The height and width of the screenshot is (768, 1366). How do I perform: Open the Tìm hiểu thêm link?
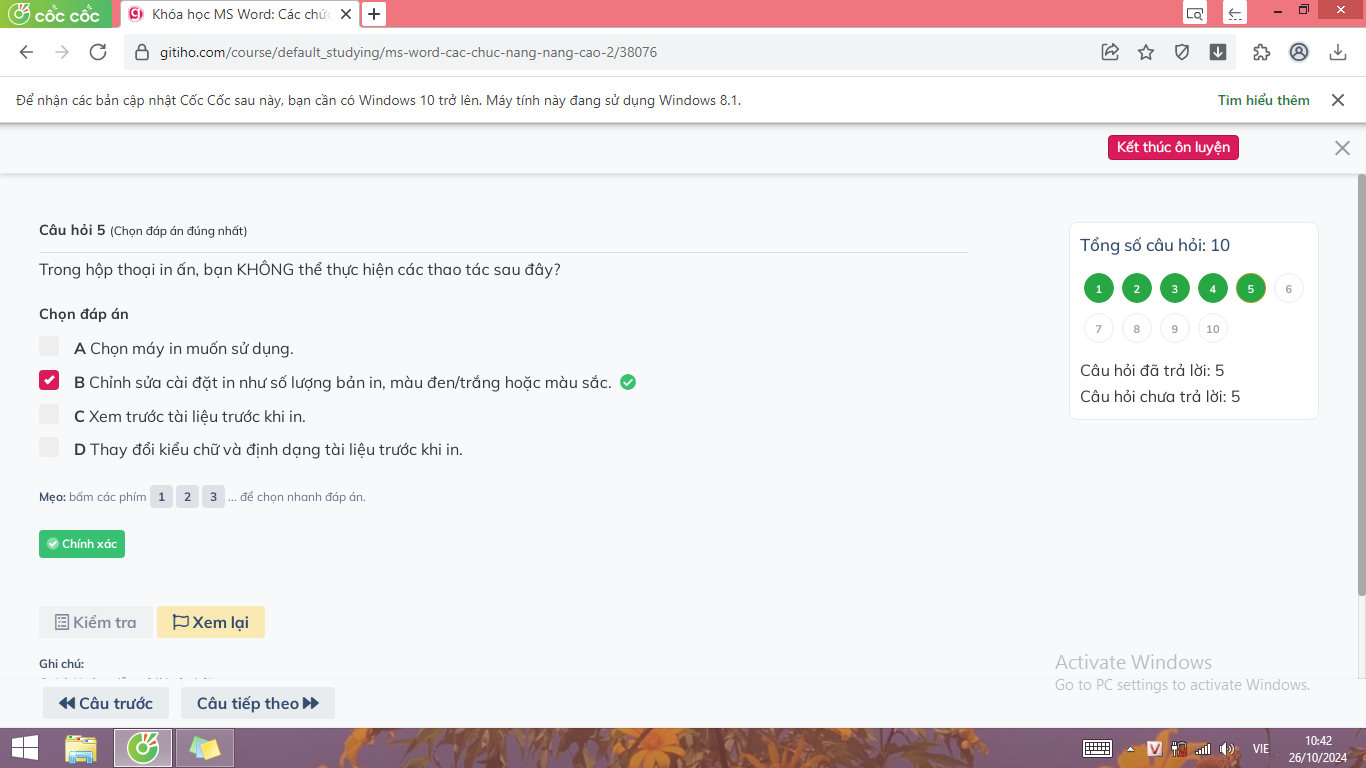[x=1264, y=100]
